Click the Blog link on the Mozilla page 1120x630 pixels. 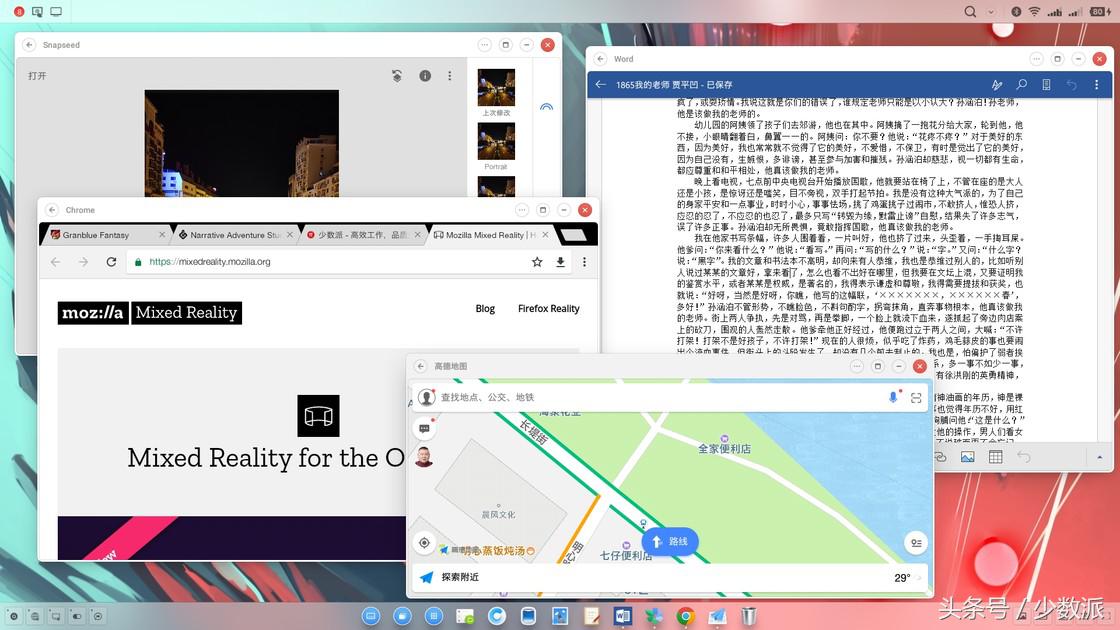pos(486,308)
